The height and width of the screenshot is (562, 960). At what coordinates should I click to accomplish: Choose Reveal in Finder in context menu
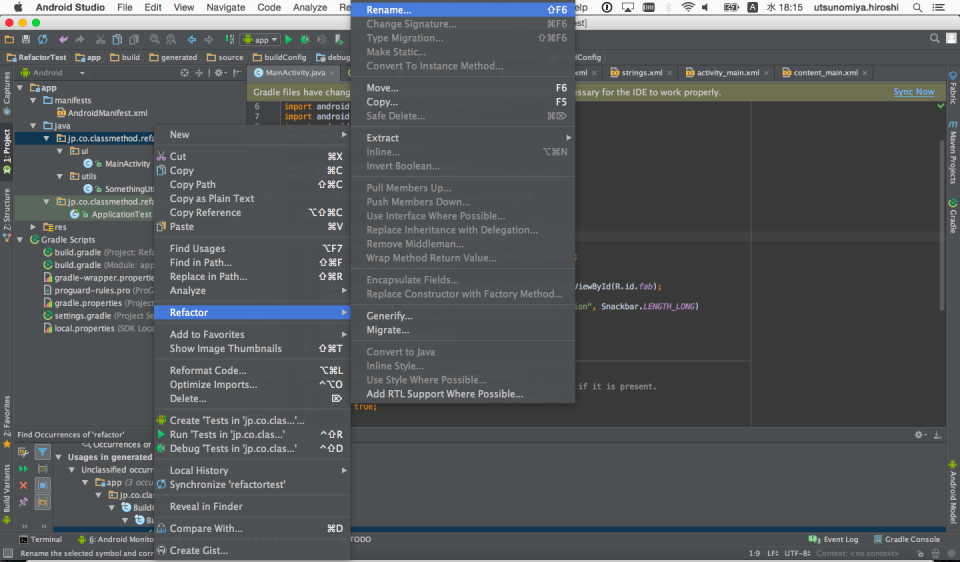pyautogui.click(x=252, y=506)
